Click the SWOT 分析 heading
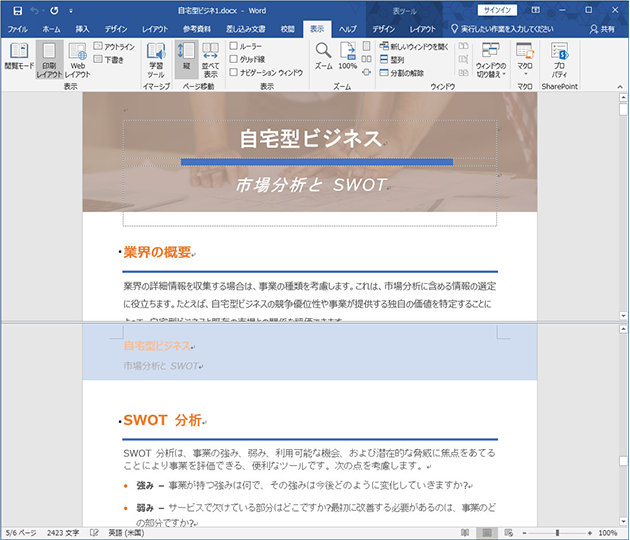 click(162, 420)
